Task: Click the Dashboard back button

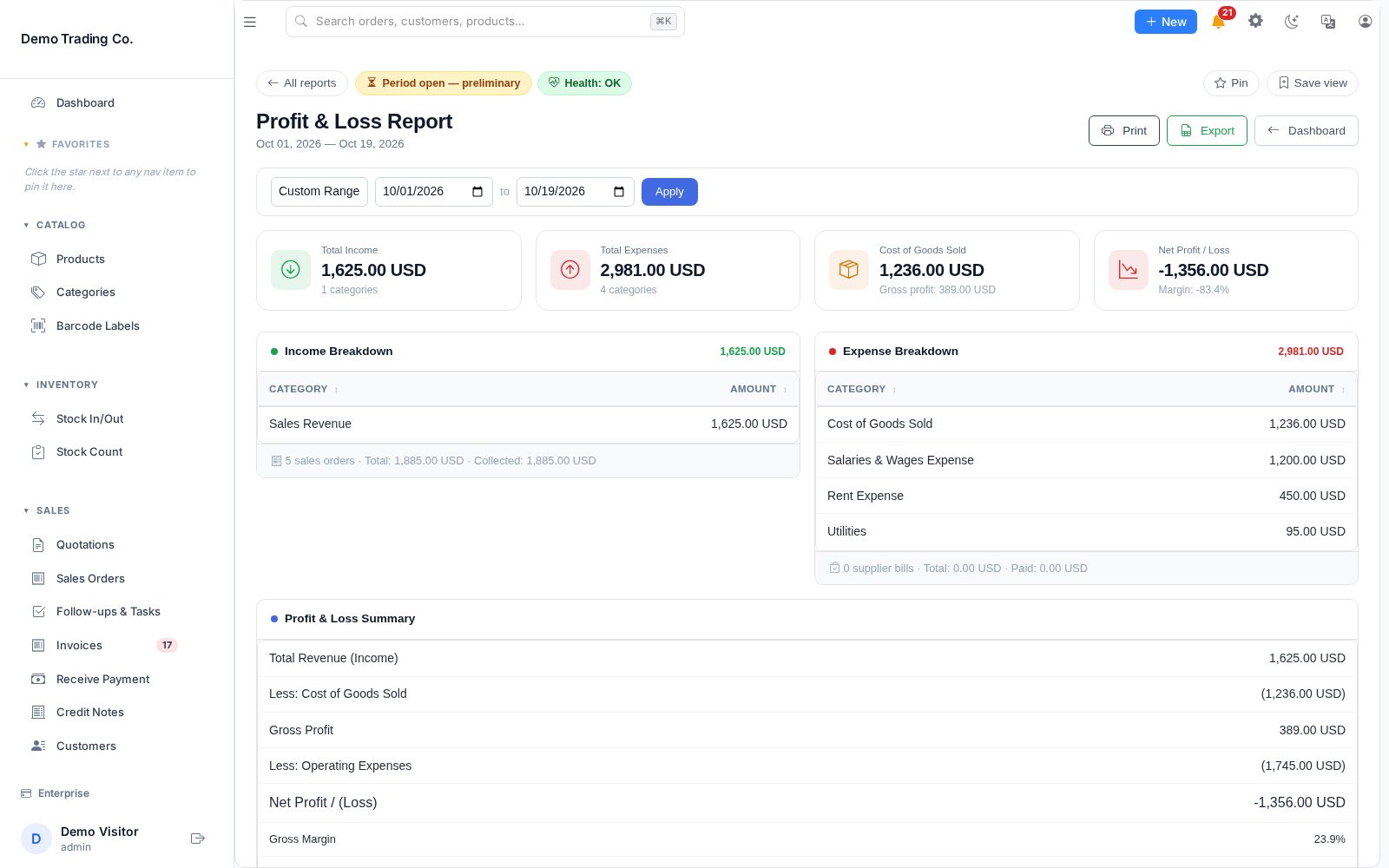Action: pyautogui.click(x=1306, y=131)
